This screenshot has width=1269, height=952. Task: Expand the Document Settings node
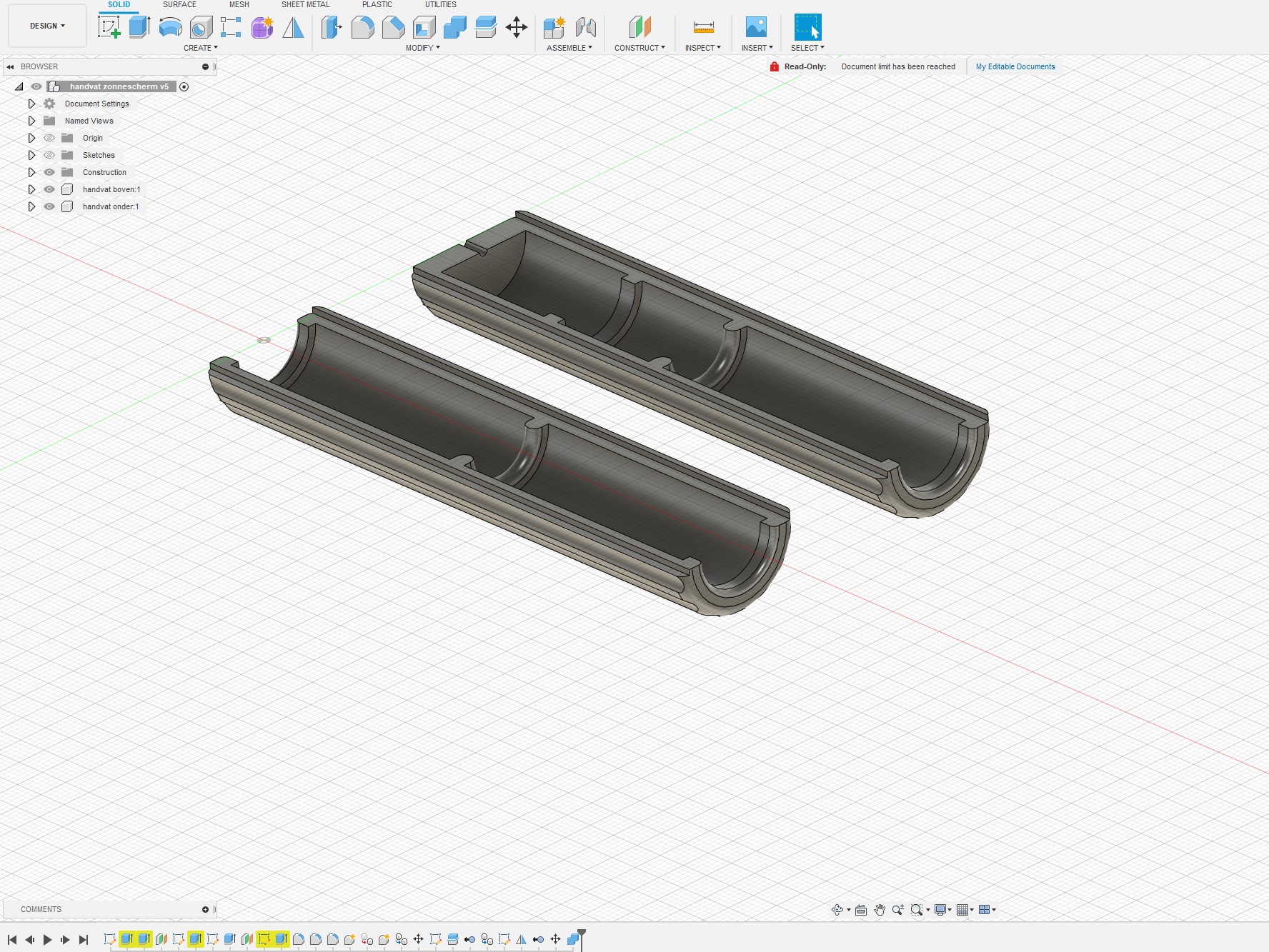point(31,104)
